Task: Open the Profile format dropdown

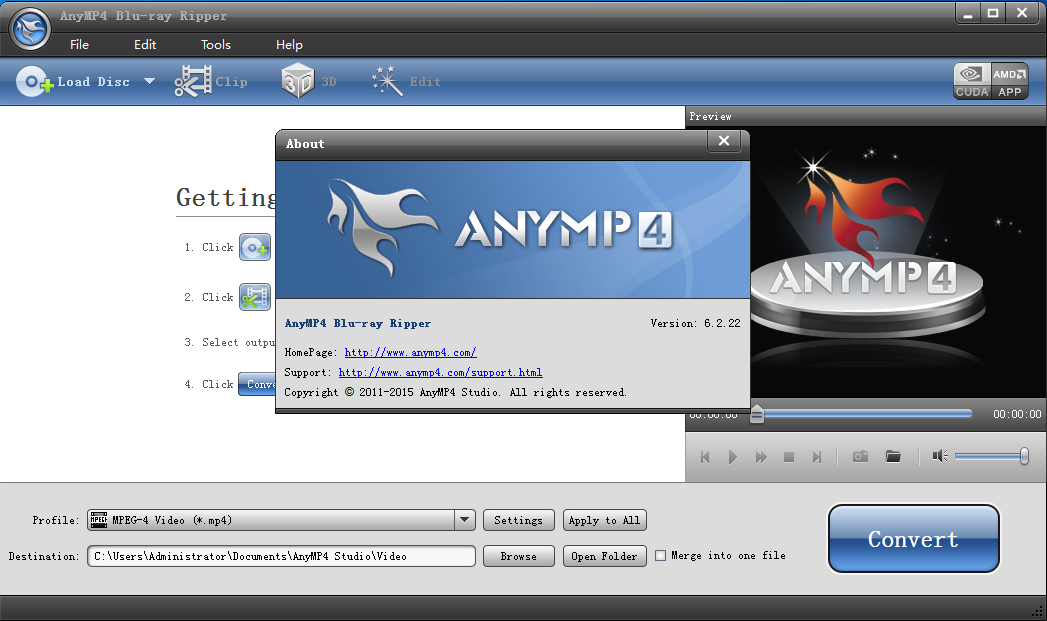Action: tap(464, 520)
